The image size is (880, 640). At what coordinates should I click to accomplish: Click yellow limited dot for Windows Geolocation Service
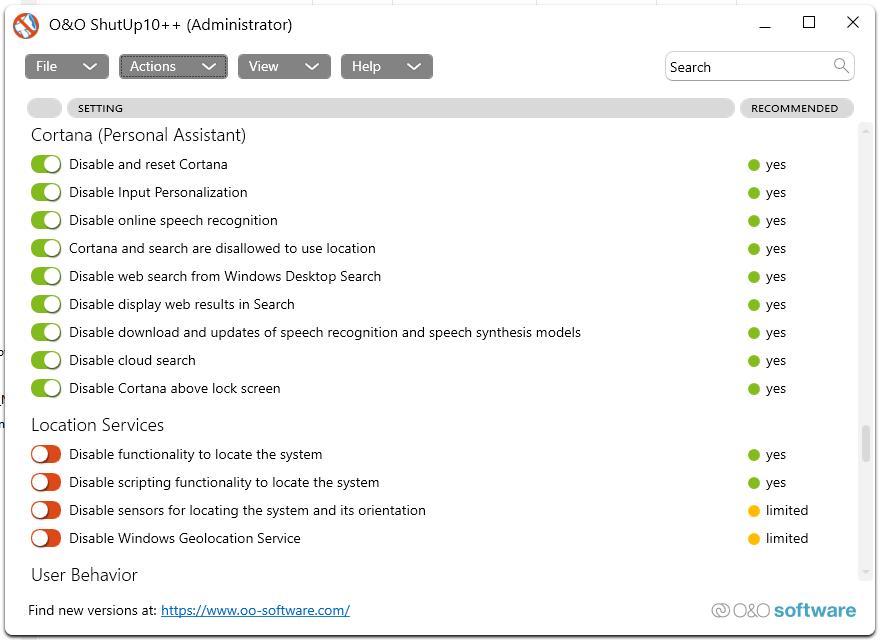(754, 539)
